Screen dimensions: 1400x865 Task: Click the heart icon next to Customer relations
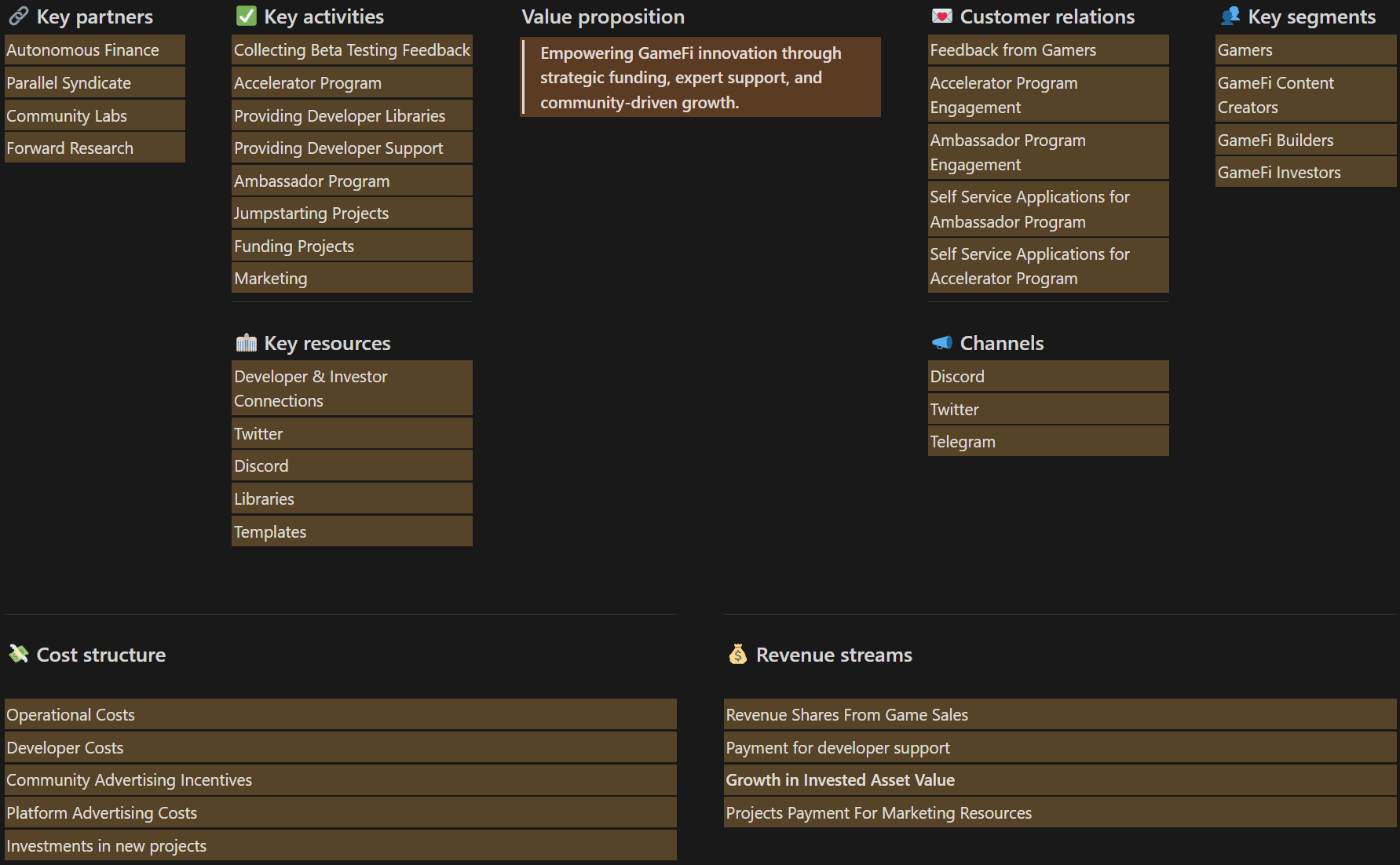(940, 16)
